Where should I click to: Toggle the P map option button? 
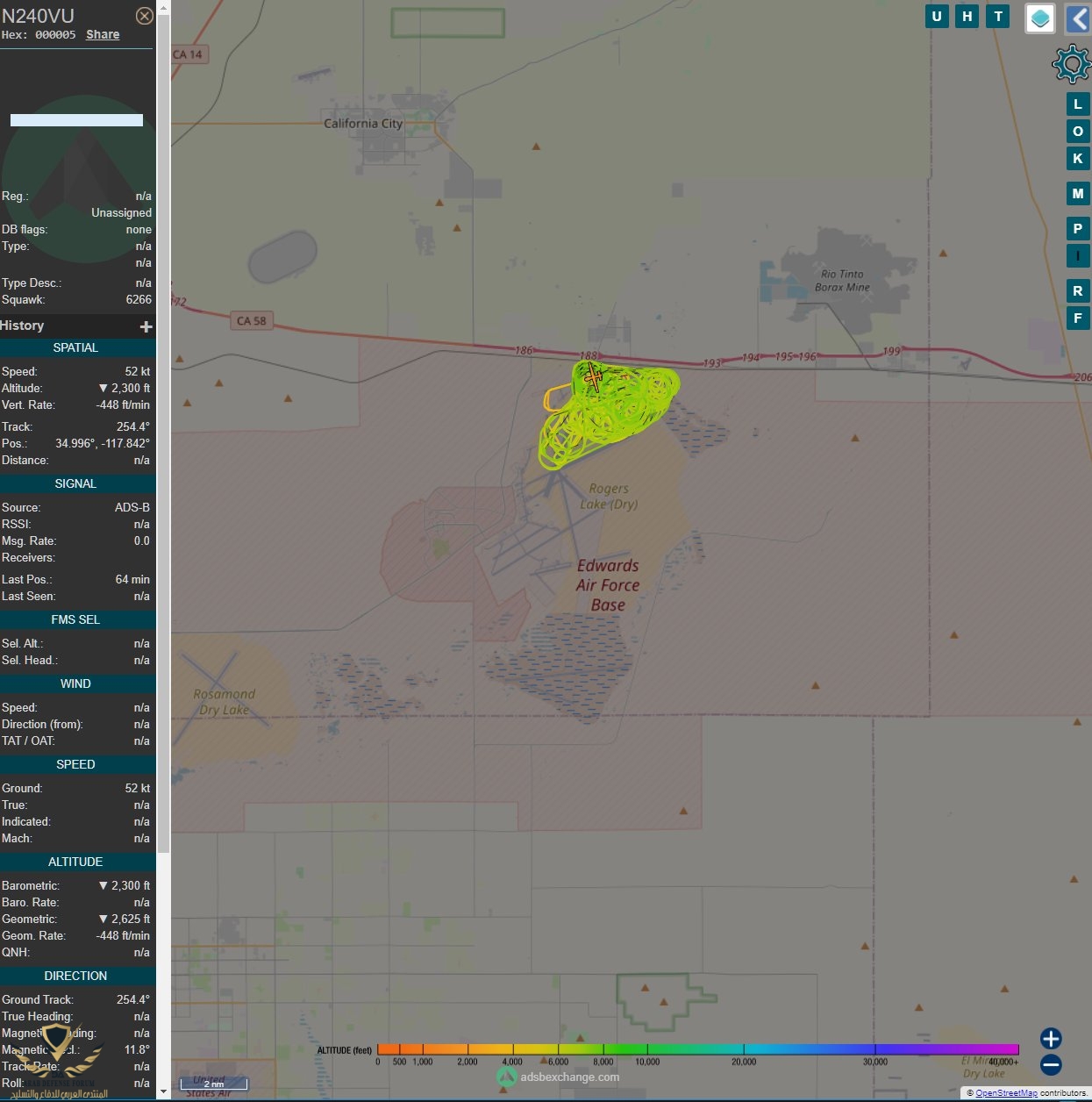click(1078, 229)
